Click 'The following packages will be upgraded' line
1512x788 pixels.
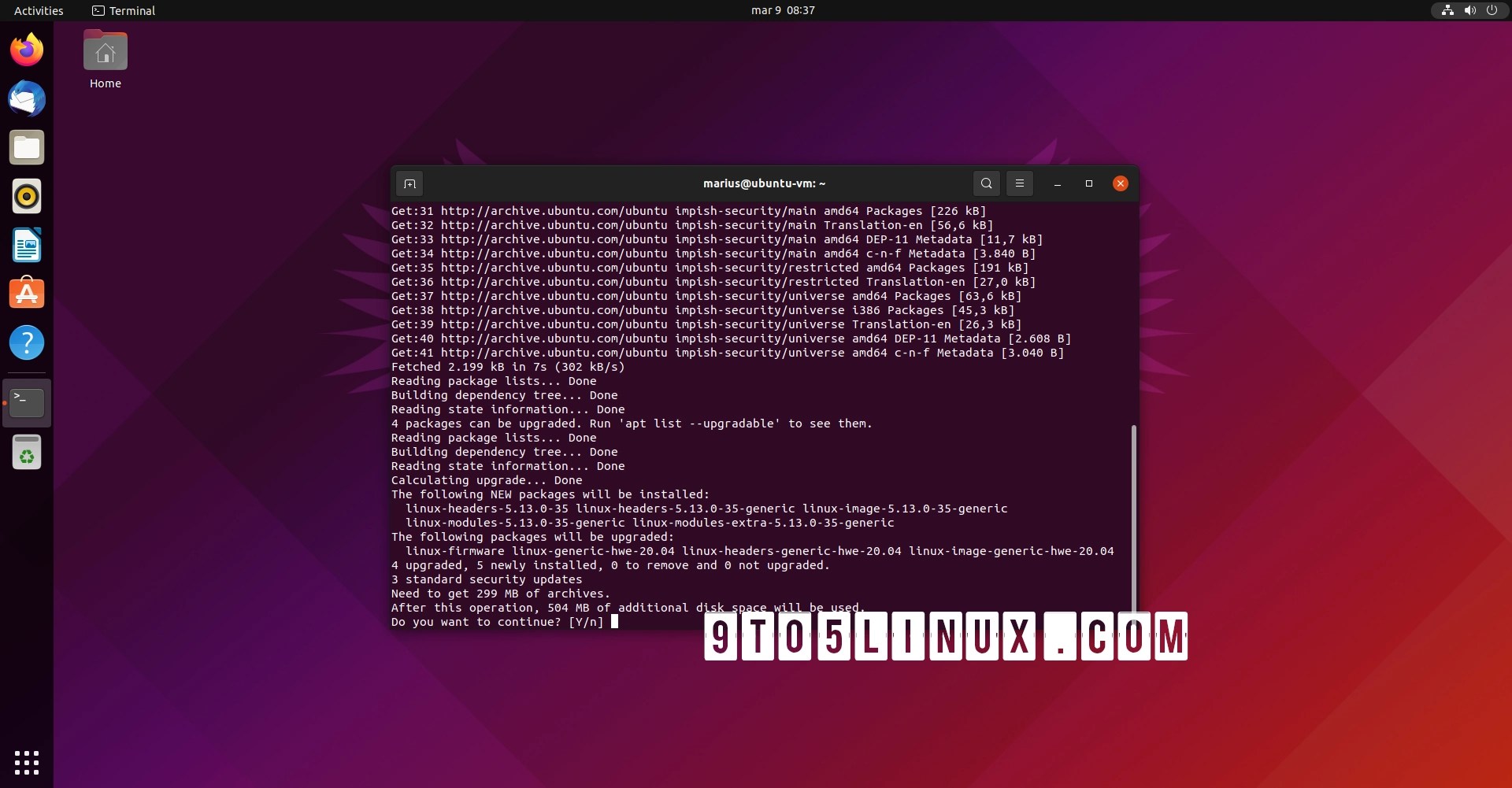click(x=532, y=537)
